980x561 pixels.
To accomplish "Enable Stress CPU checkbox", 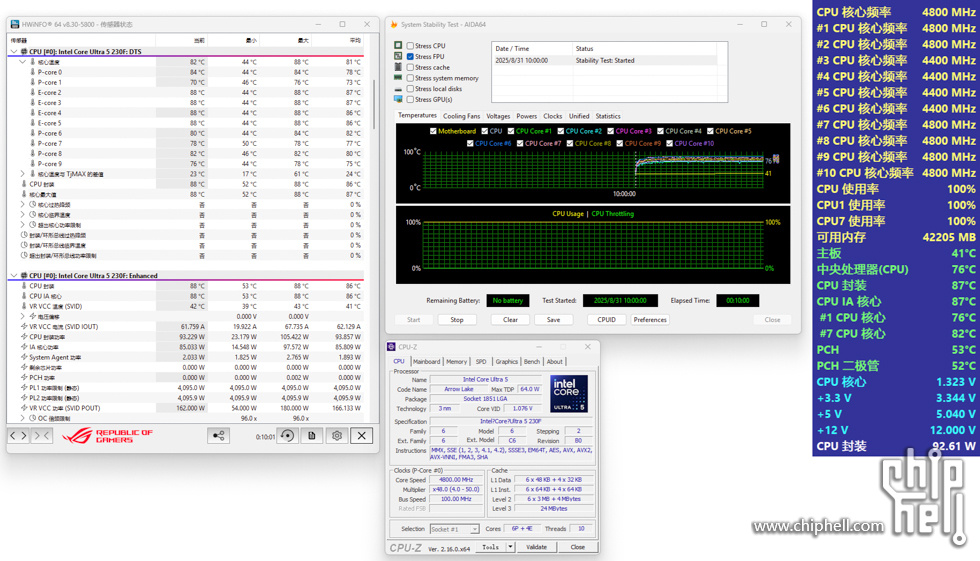I will pyautogui.click(x=410, y=46).
